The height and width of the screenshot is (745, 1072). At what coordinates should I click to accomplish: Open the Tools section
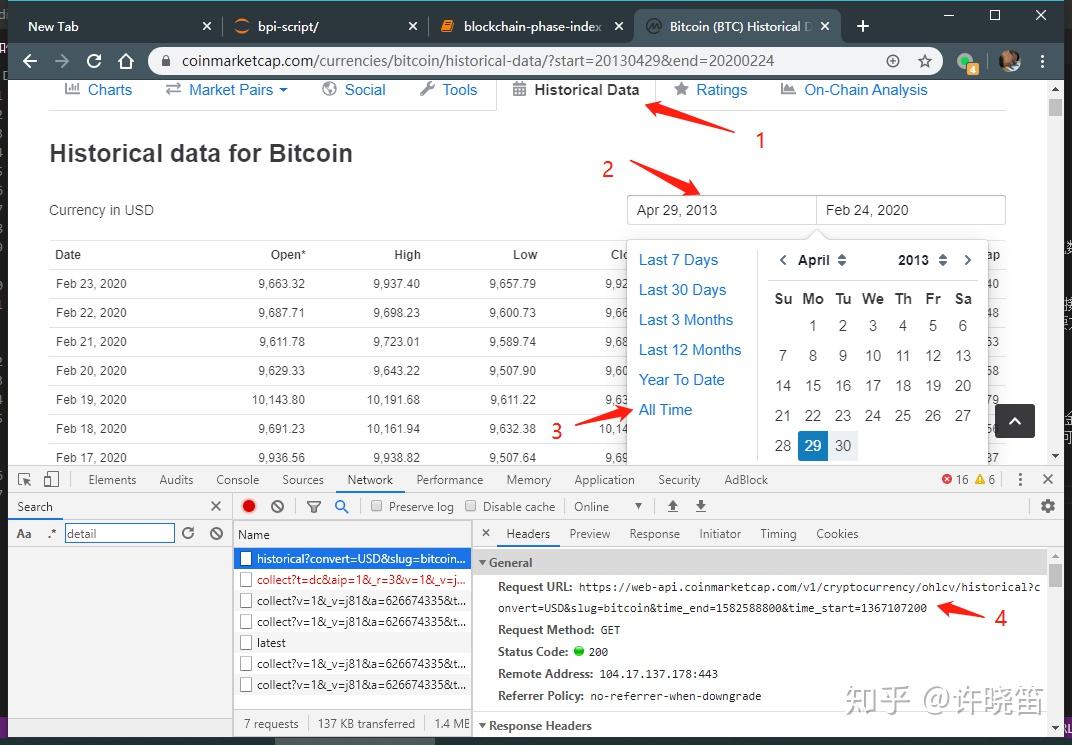click(448, 90)
